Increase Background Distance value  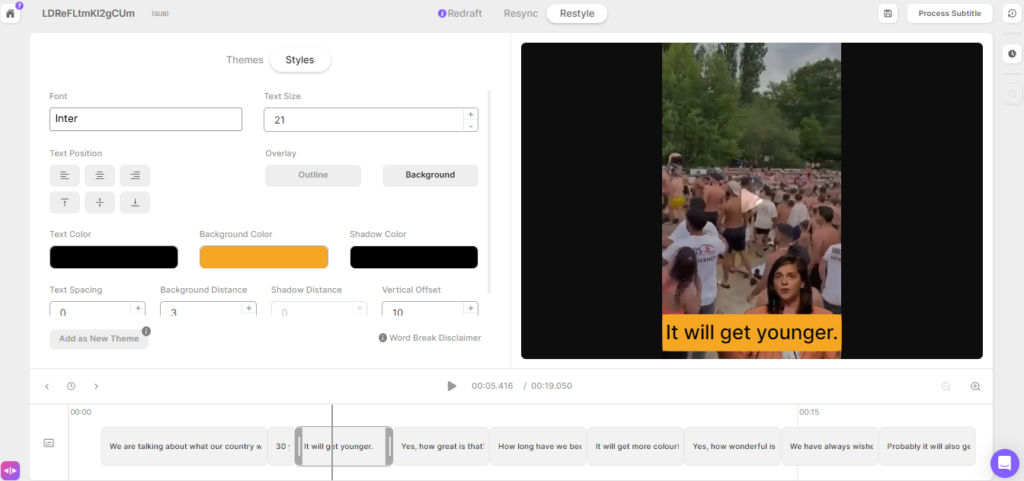pos(249,307)
